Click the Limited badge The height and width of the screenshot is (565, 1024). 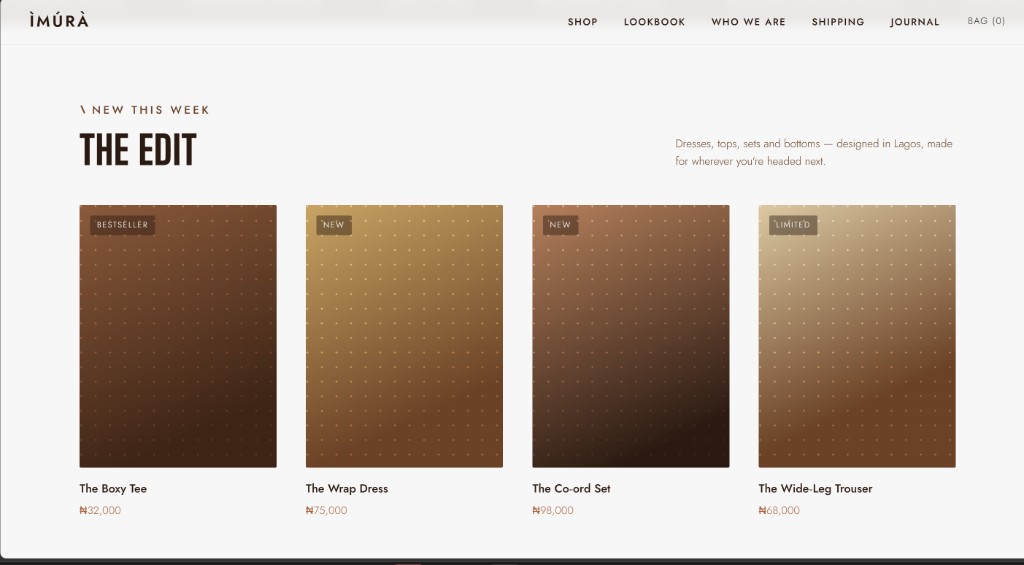pyautogui.click(x=793, y=225)
